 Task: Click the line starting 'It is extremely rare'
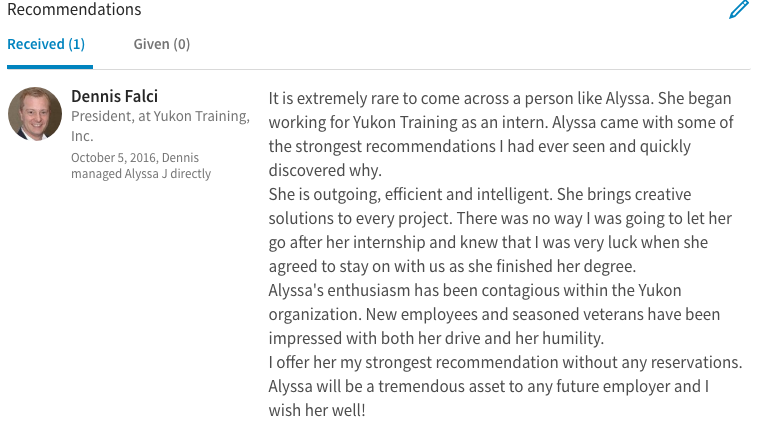[500, 98]
